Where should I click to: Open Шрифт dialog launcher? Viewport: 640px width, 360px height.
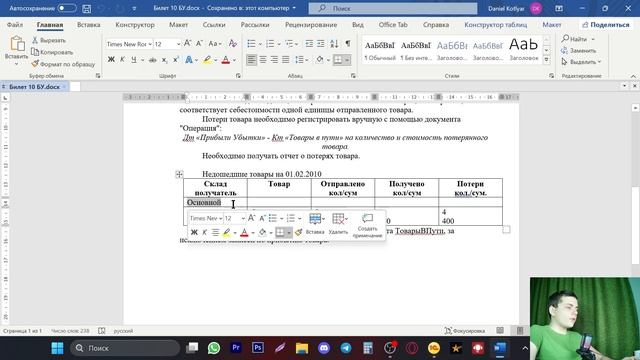238,76
